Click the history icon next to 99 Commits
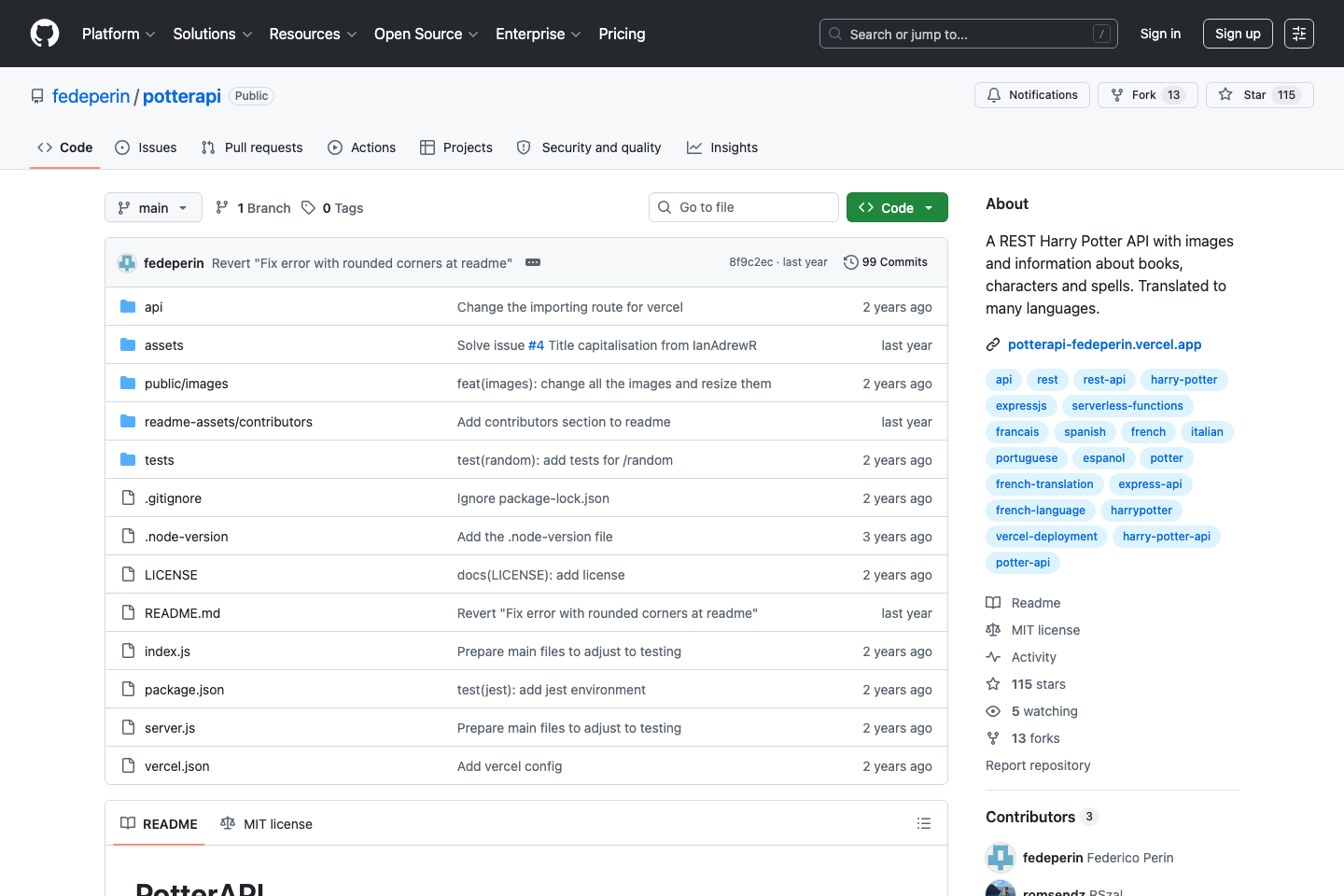The height and width of the screenshot is (896, 1344). coord(850,262)
